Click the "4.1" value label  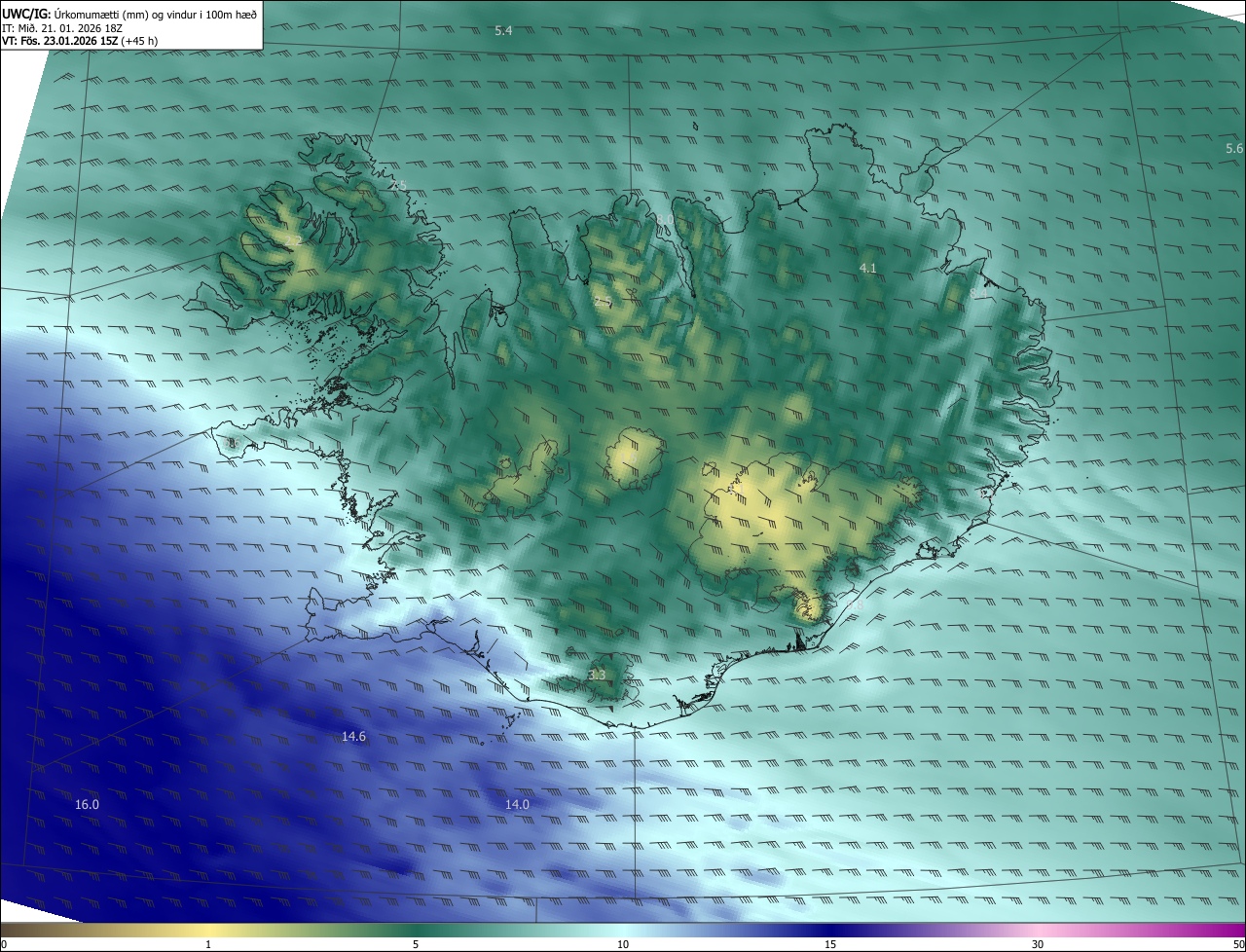(x=868, y=268)
